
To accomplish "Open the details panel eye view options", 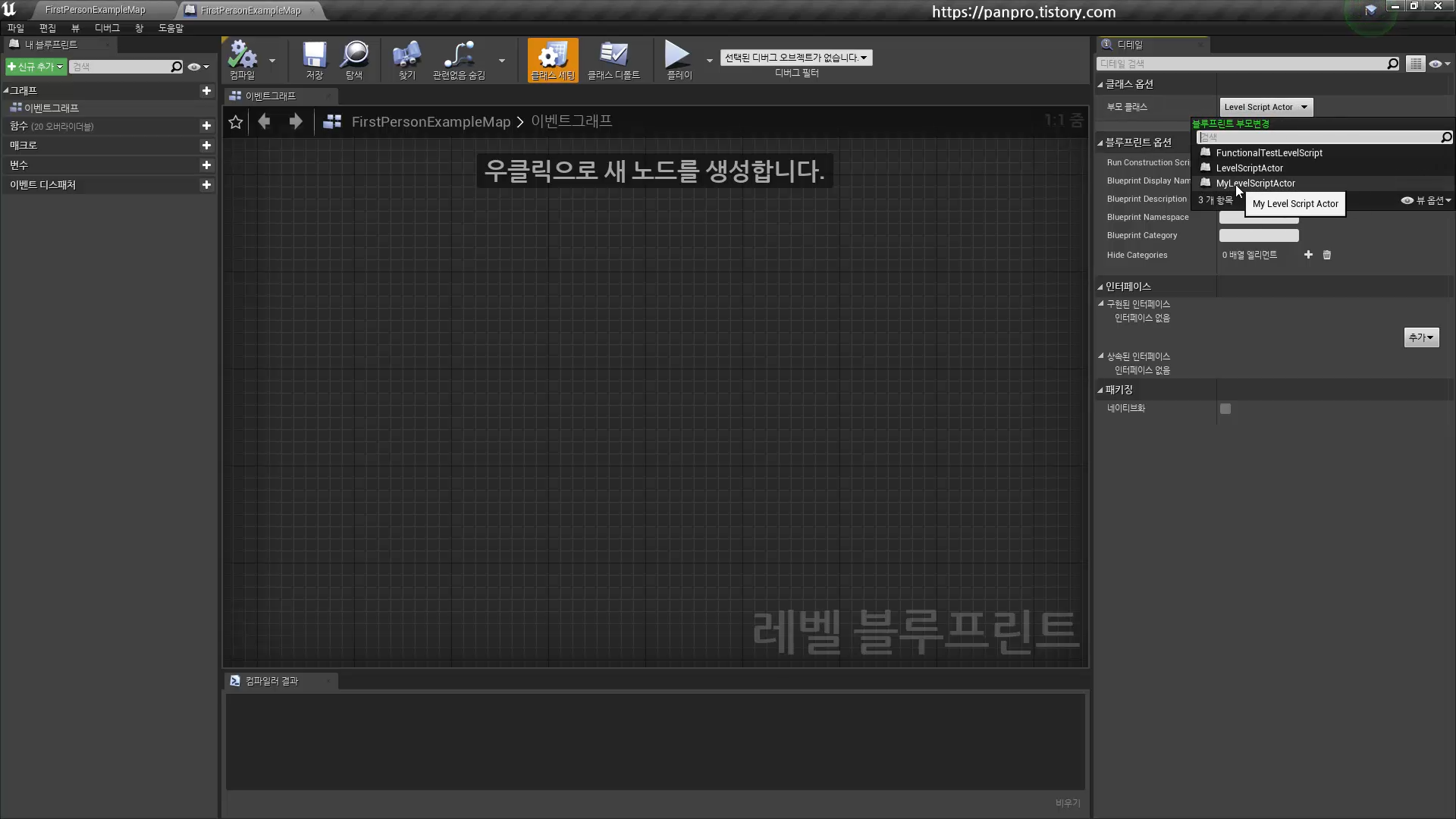I will [1439, 64].
